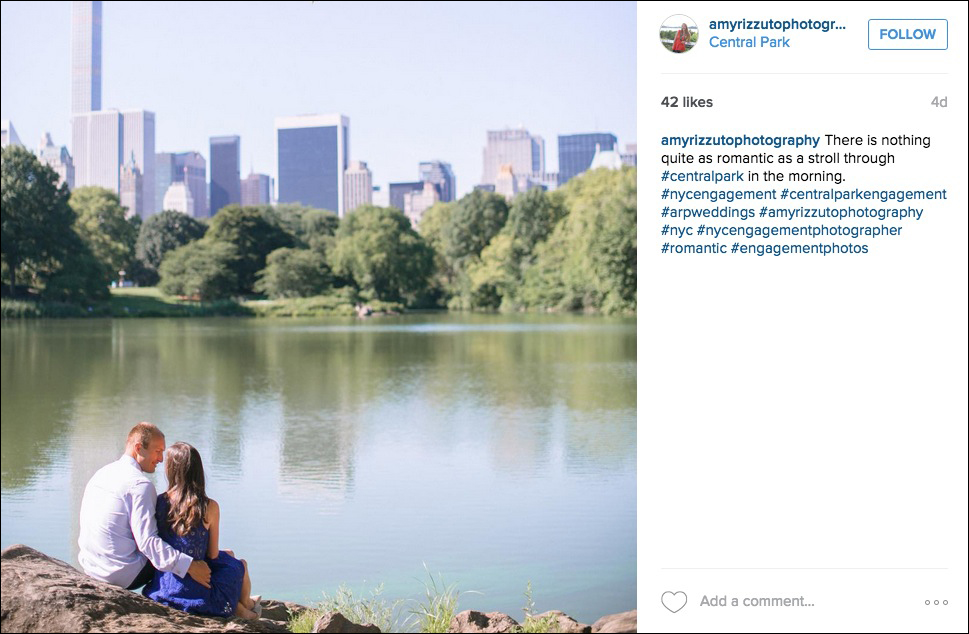This screenshot has height=634, width=969.
Task: Open the amyrizzutophotography username in the caption
Action: [740, 140]
